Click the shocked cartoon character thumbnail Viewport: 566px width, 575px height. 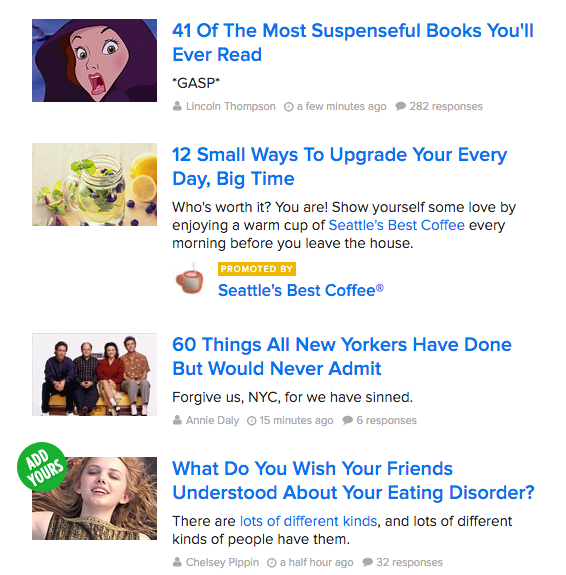click(94, 61)
